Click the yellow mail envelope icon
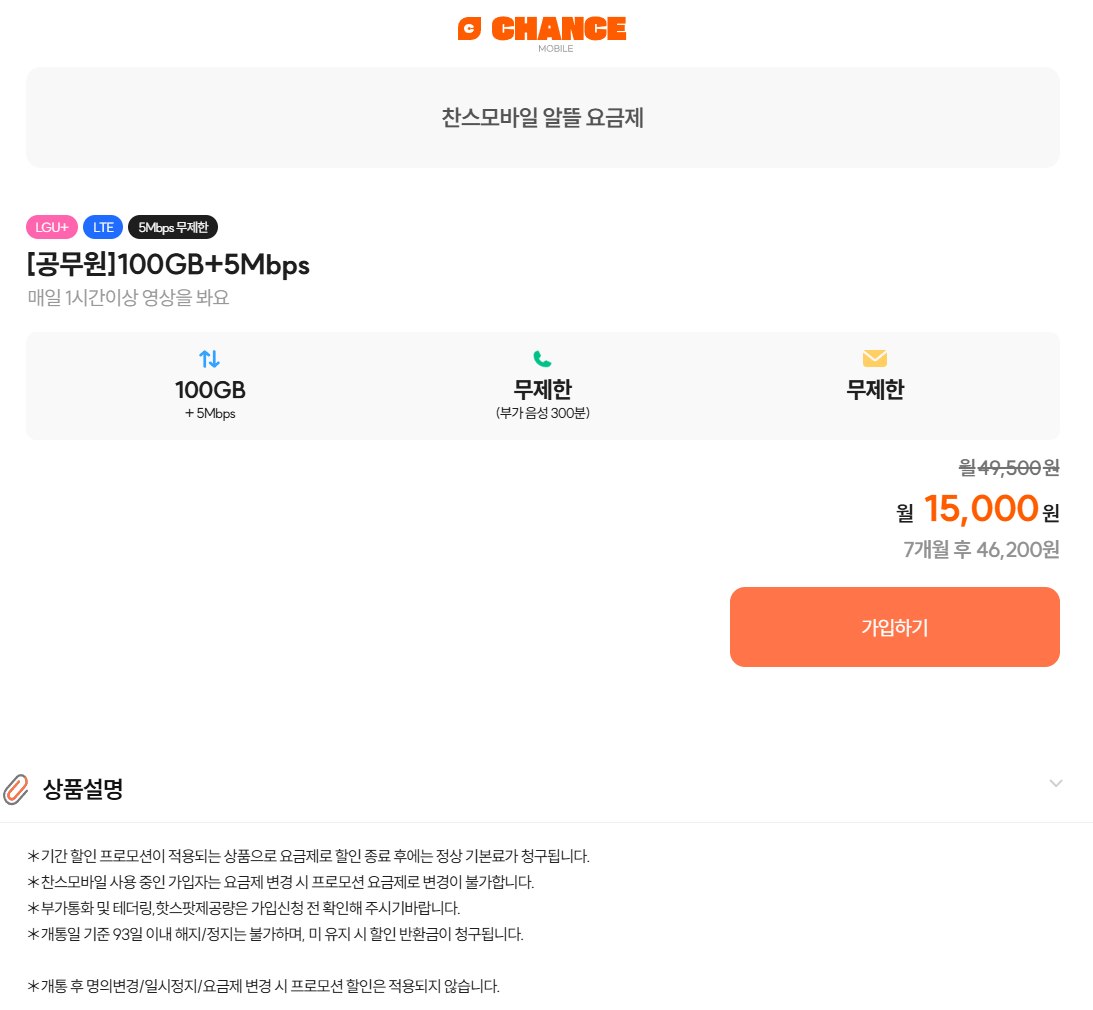This screenshot has height=1010, width=1093. click(874, 357)
